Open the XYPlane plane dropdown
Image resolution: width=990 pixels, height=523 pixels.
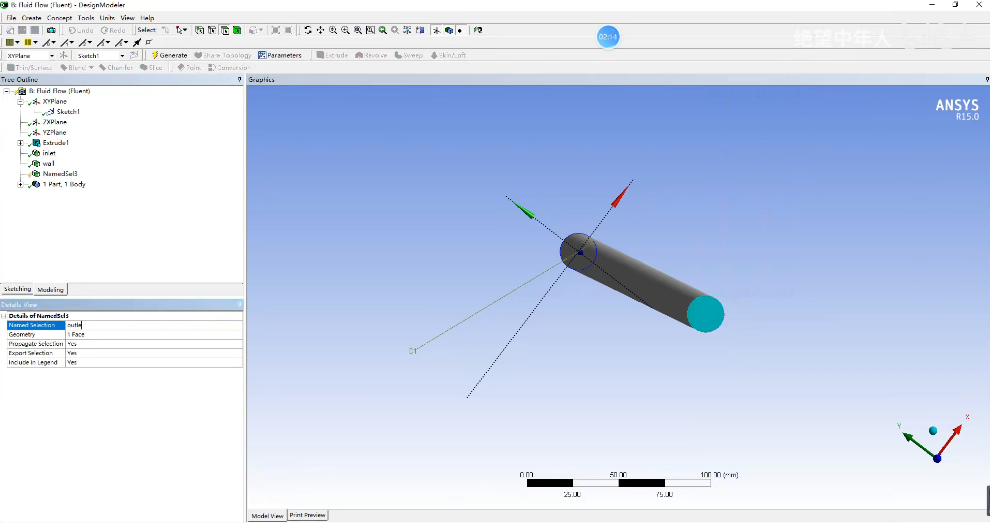(52, 56)
